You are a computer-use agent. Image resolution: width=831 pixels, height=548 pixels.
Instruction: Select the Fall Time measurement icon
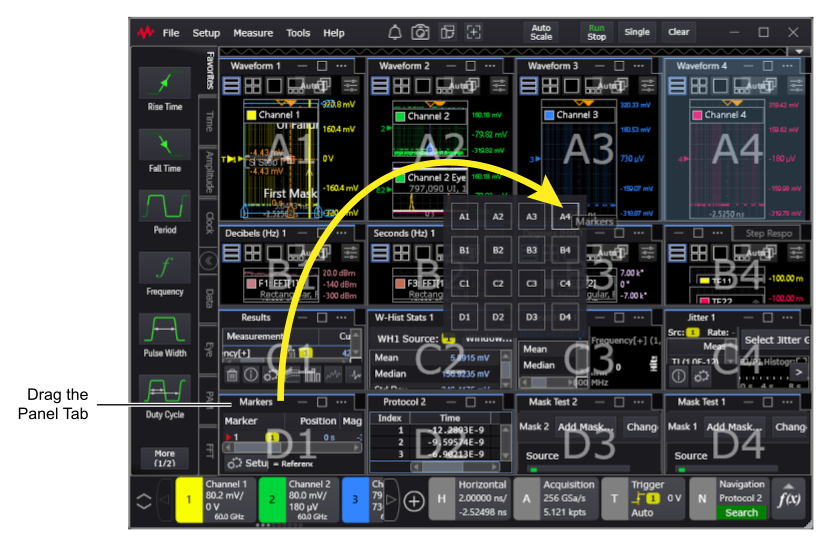point(164,146)
